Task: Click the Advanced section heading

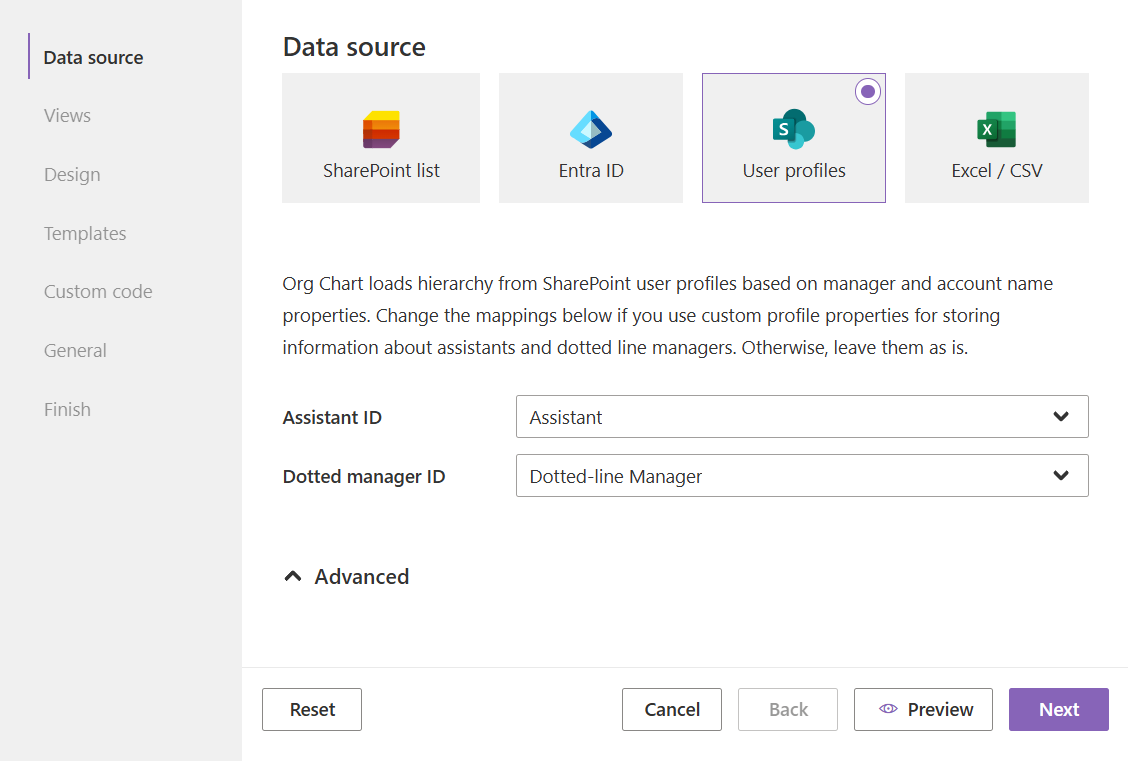Action: click(361, 576)
